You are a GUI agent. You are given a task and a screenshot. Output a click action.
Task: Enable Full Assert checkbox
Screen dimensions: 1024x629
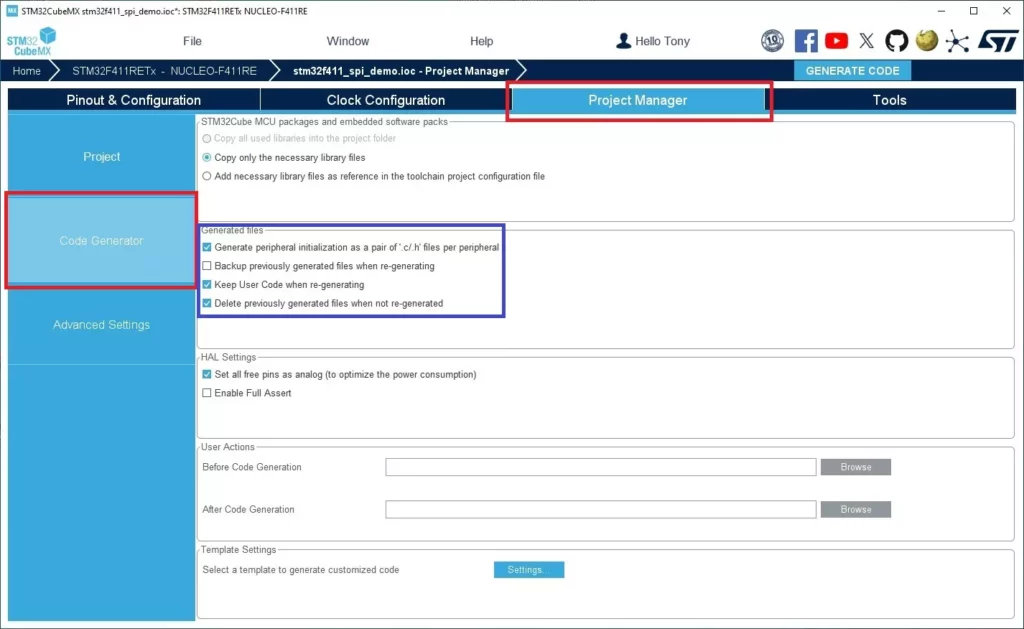(x=207, y=393)
